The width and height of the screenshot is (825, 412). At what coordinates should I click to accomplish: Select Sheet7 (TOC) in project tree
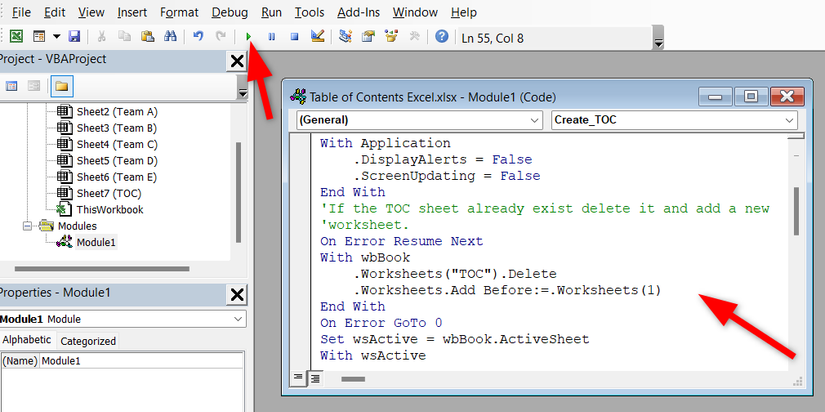pos(109,193)
